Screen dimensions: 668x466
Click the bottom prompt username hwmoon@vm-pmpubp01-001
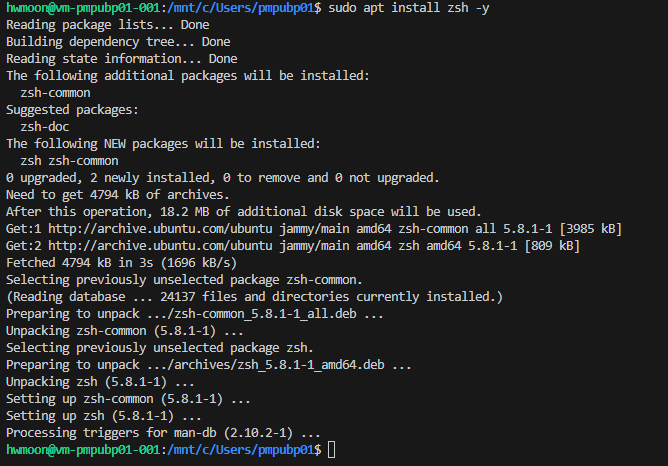click(x=83, y=450)
